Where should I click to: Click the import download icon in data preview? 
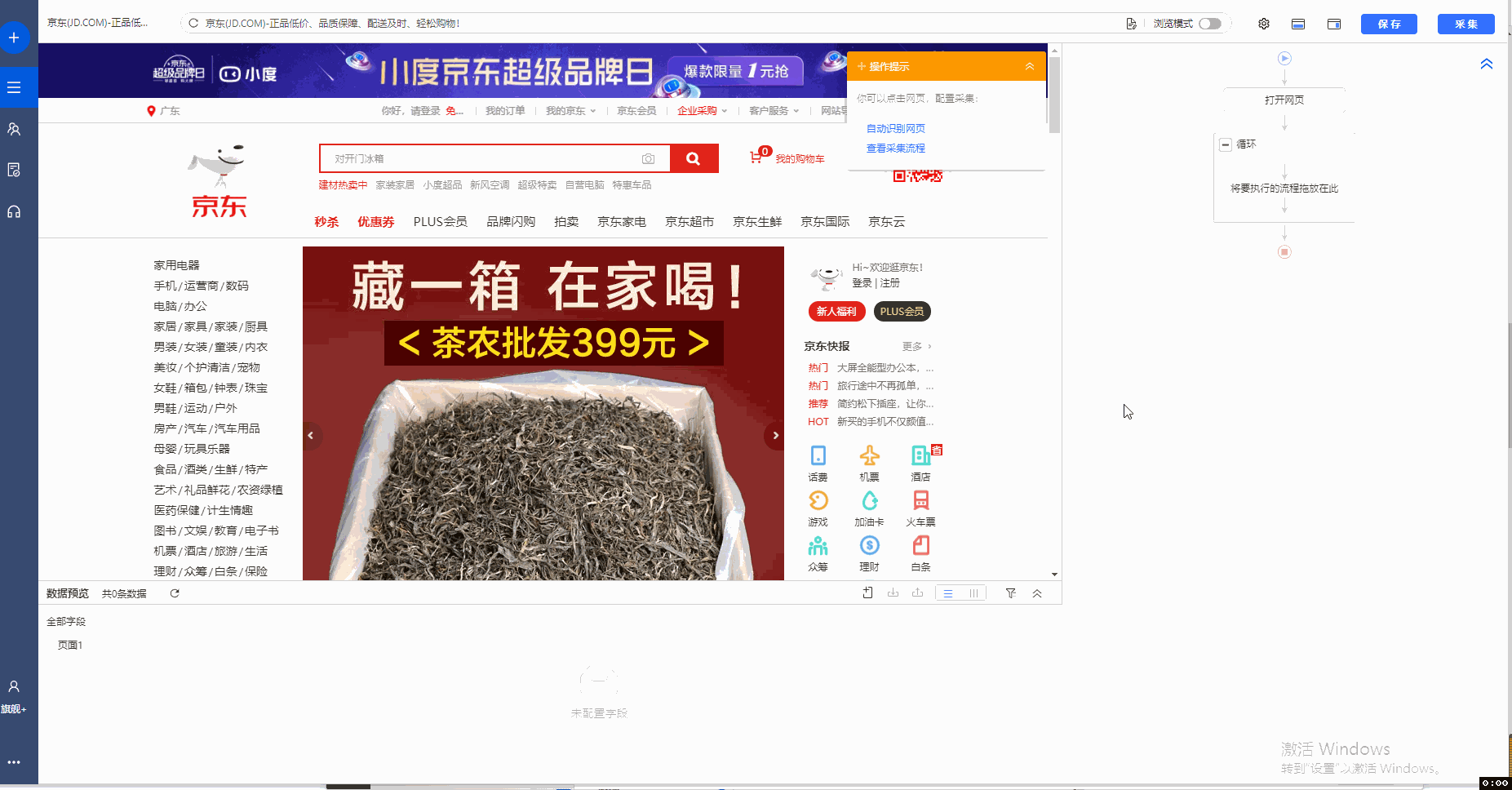(893, 593)
